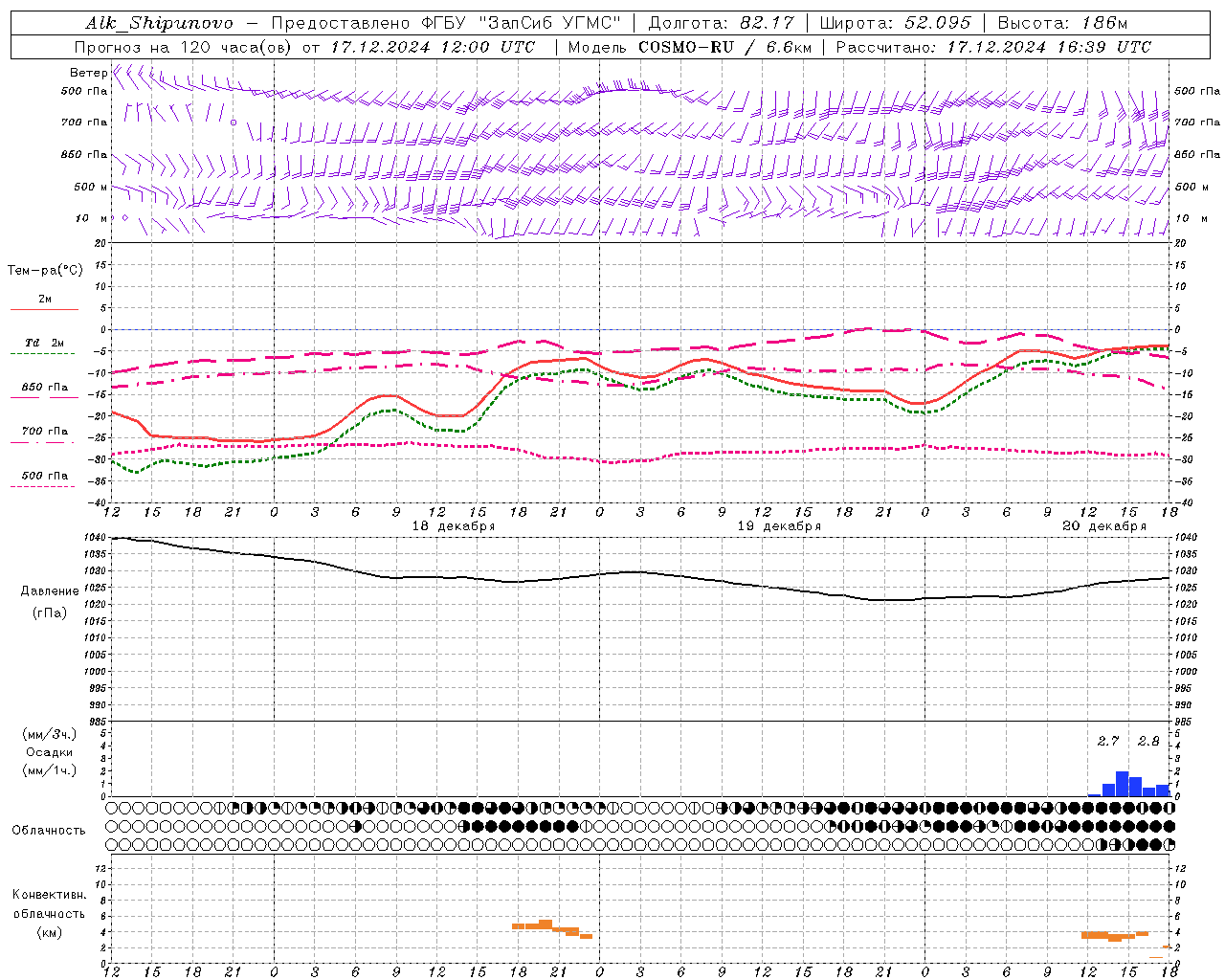
Task: Click the '700 гПа' temperature legend entry
Action: click(45, 432)
